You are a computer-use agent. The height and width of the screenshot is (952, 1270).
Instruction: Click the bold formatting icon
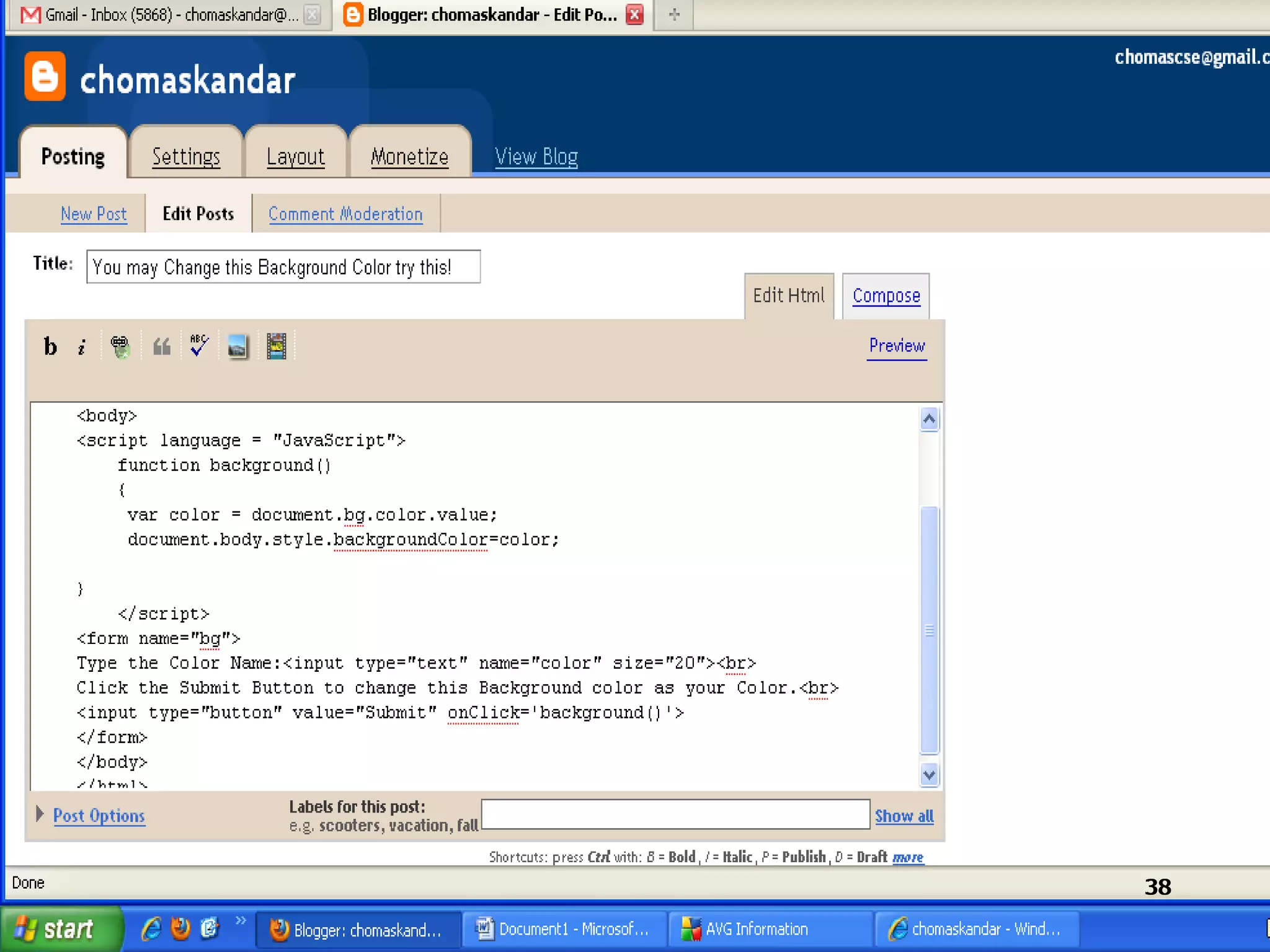[50, 346]
